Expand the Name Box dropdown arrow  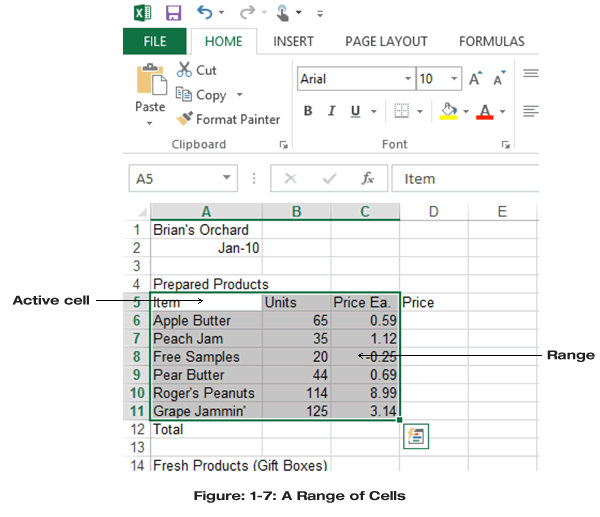[227, 178]
